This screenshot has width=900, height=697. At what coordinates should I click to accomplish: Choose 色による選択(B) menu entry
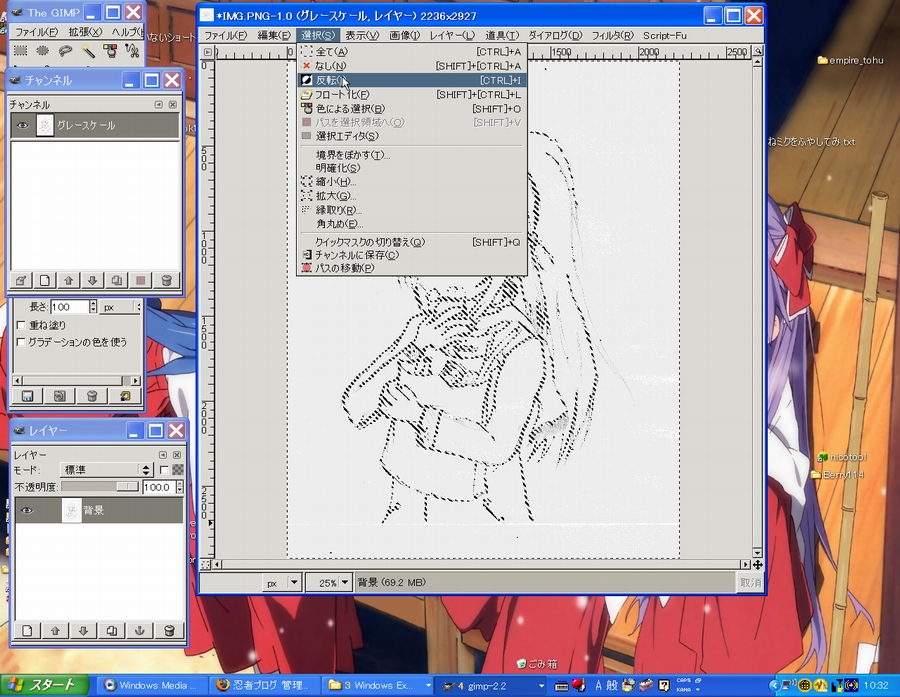(x=412, y=109)
